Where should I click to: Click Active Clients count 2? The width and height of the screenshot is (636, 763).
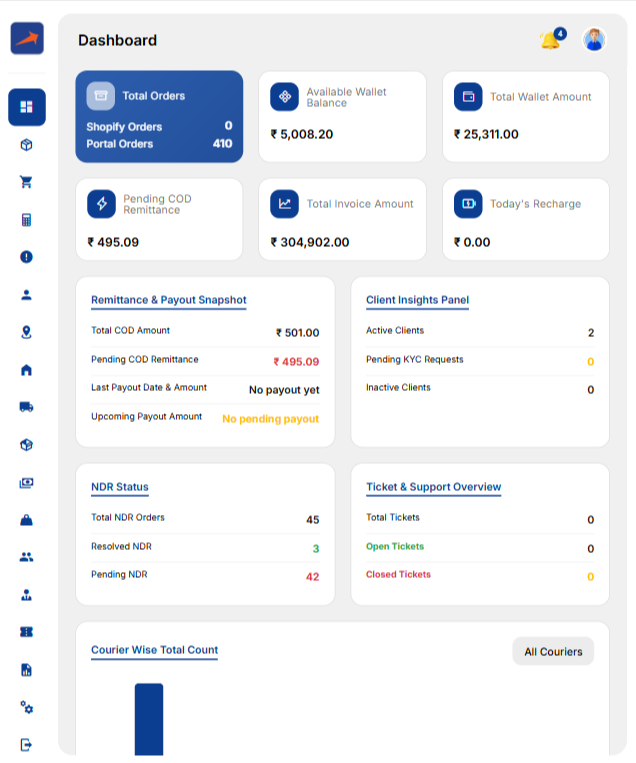point(591,333)
